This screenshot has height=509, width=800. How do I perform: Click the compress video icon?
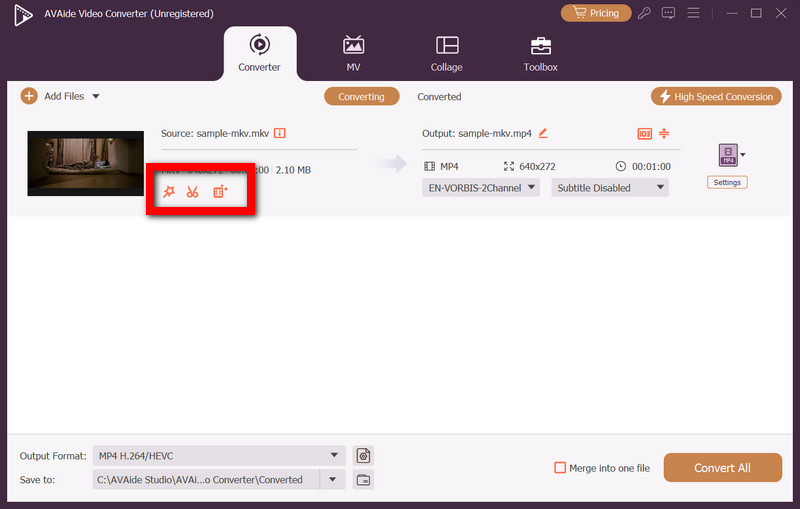pos(664,134)
